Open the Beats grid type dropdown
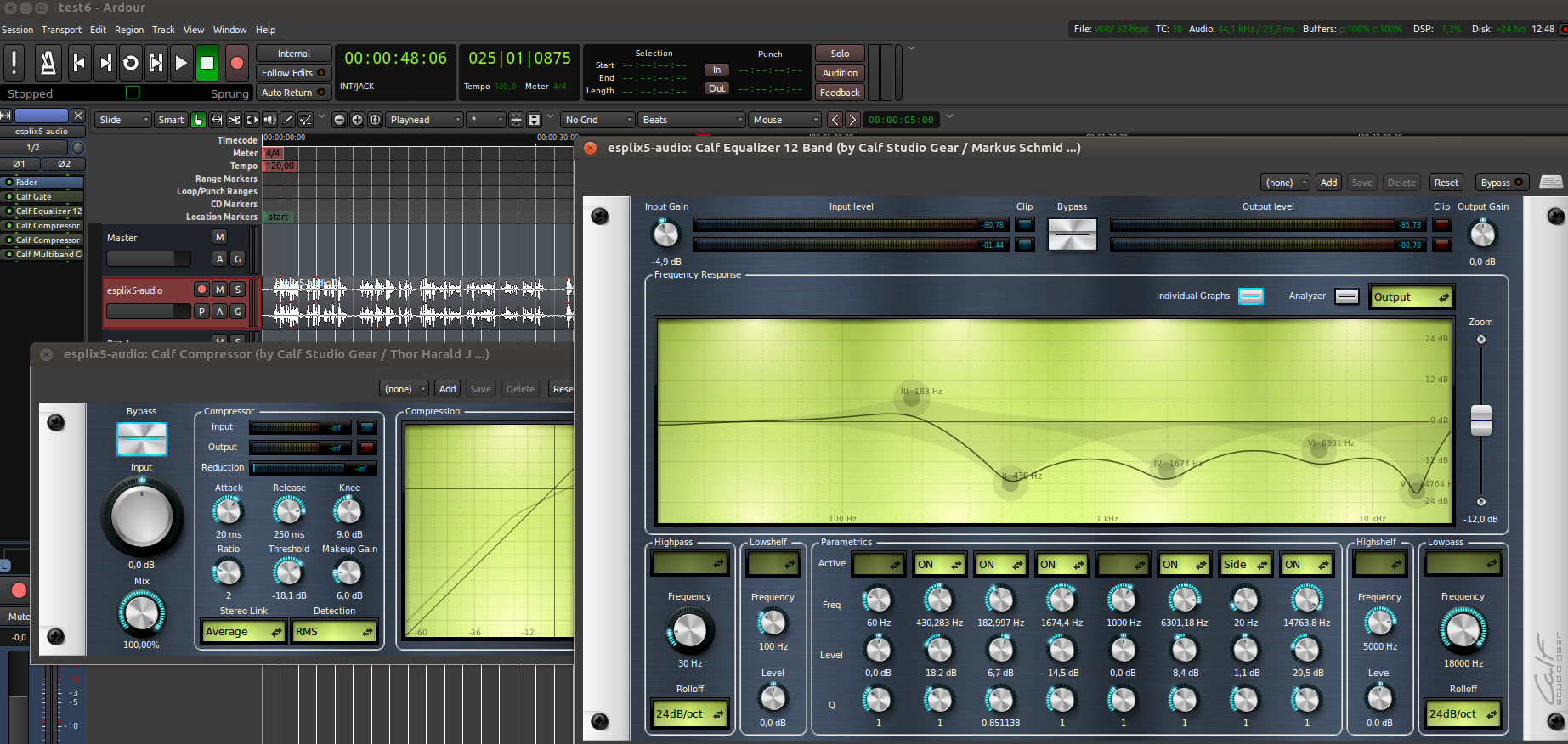 (693, 120)
